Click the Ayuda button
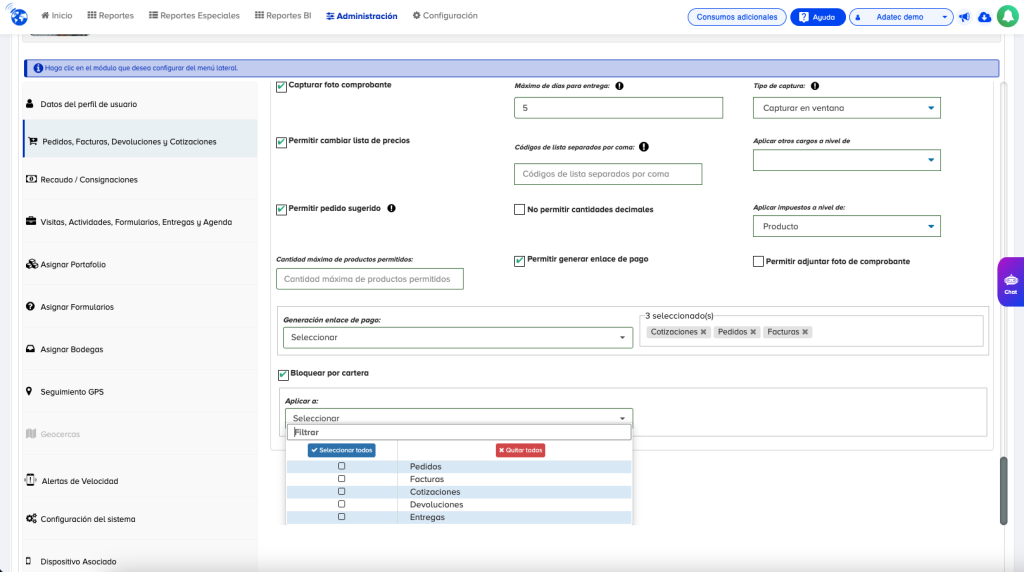 click(x=818, y=17)
